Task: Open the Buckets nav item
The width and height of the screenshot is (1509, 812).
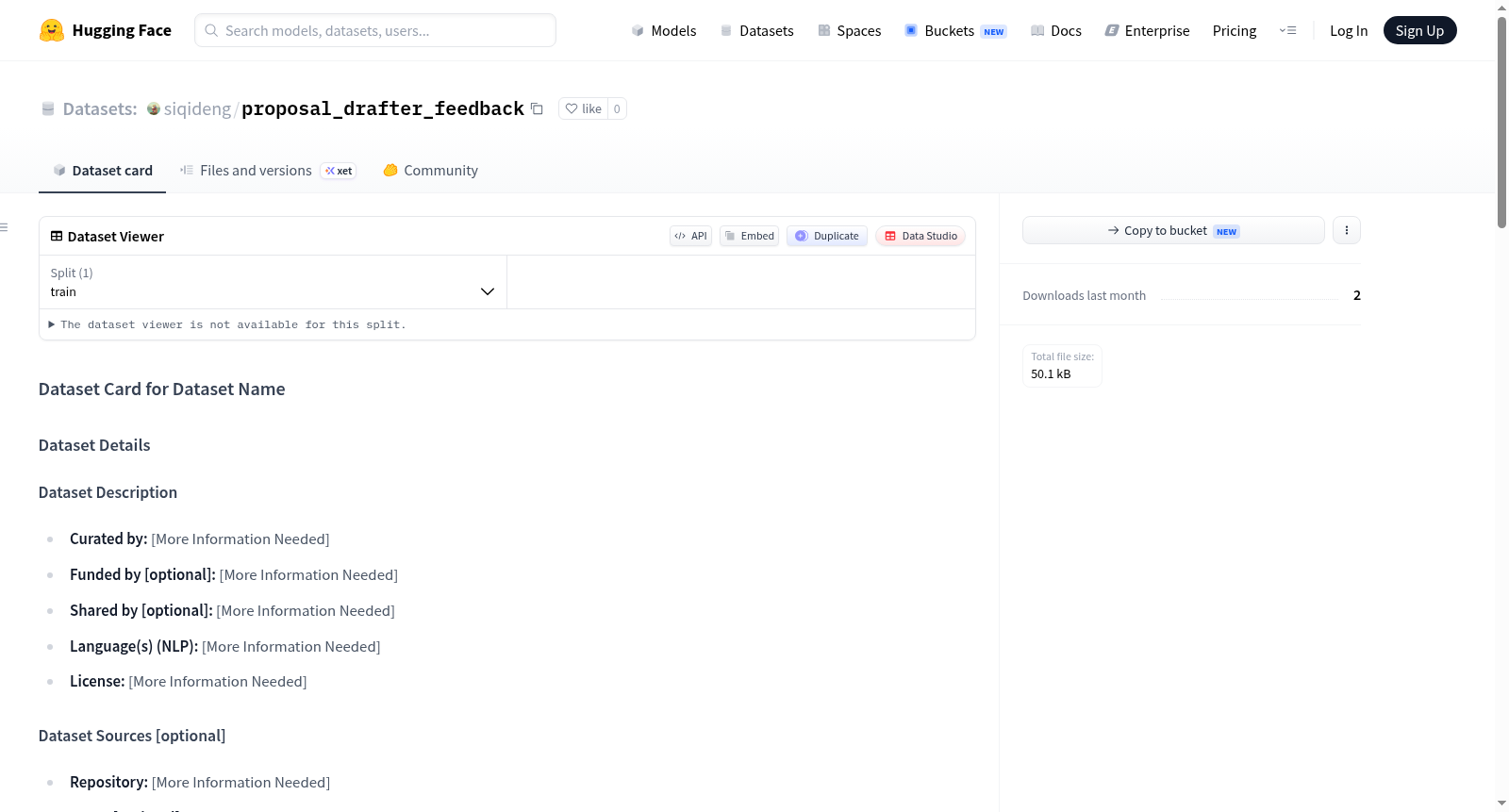Action: (x=955, y=31)
